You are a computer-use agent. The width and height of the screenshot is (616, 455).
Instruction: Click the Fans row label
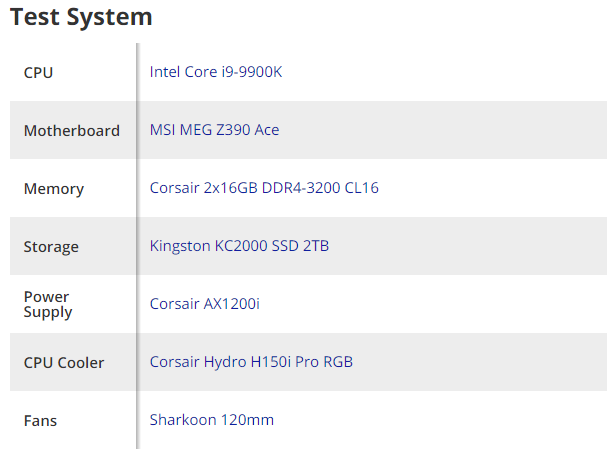coord(40,421)
